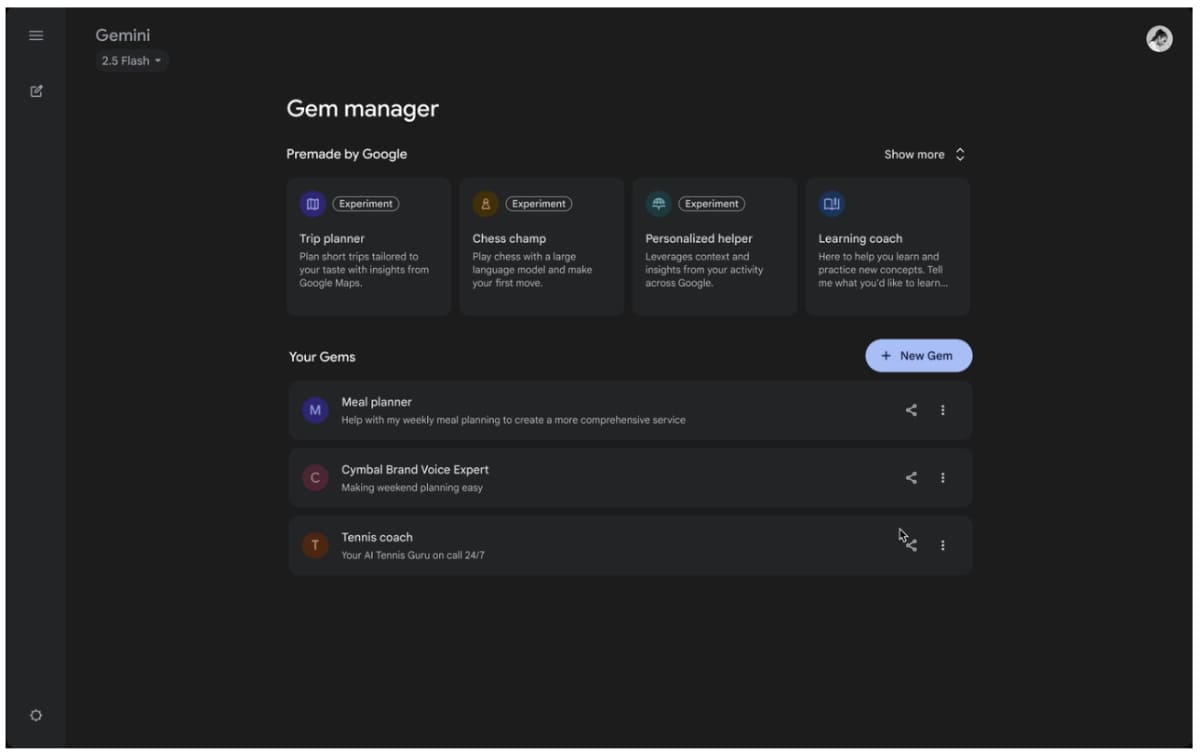The image size is (1200, 753).
Task: Open the Meal planner gem
Action: click(x=560, y=410)
